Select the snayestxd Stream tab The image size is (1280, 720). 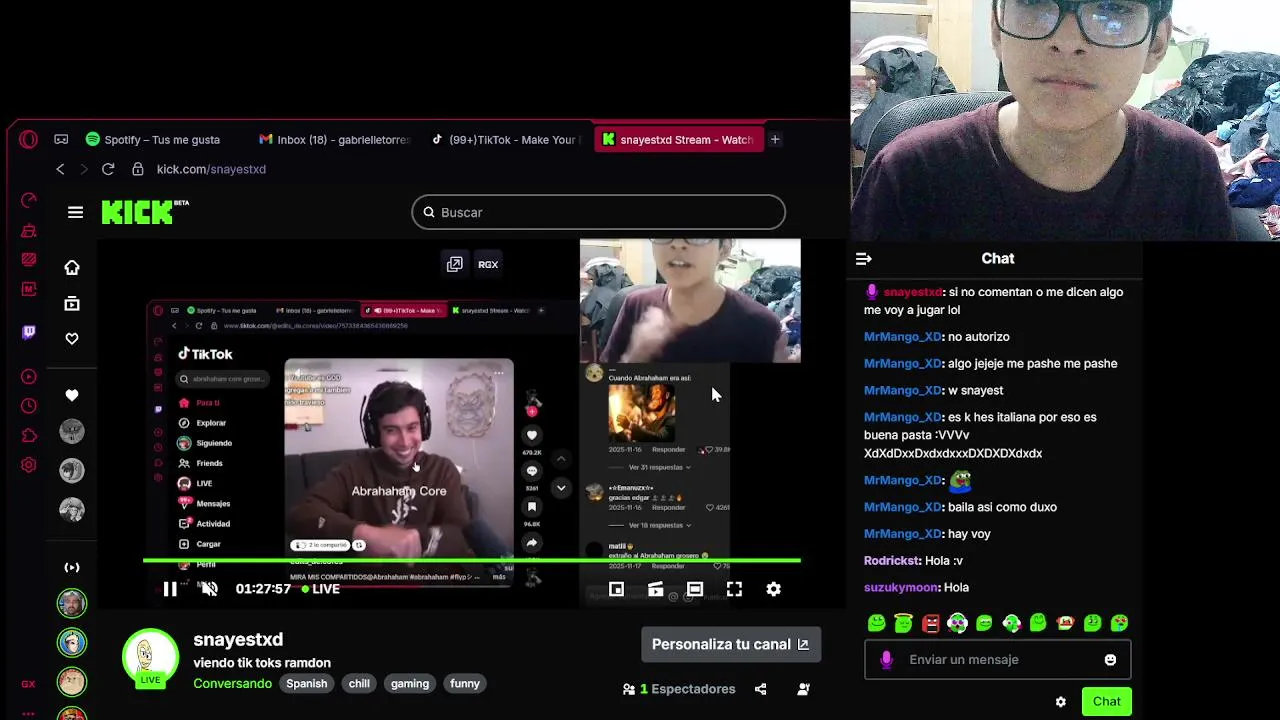point(678,140)
